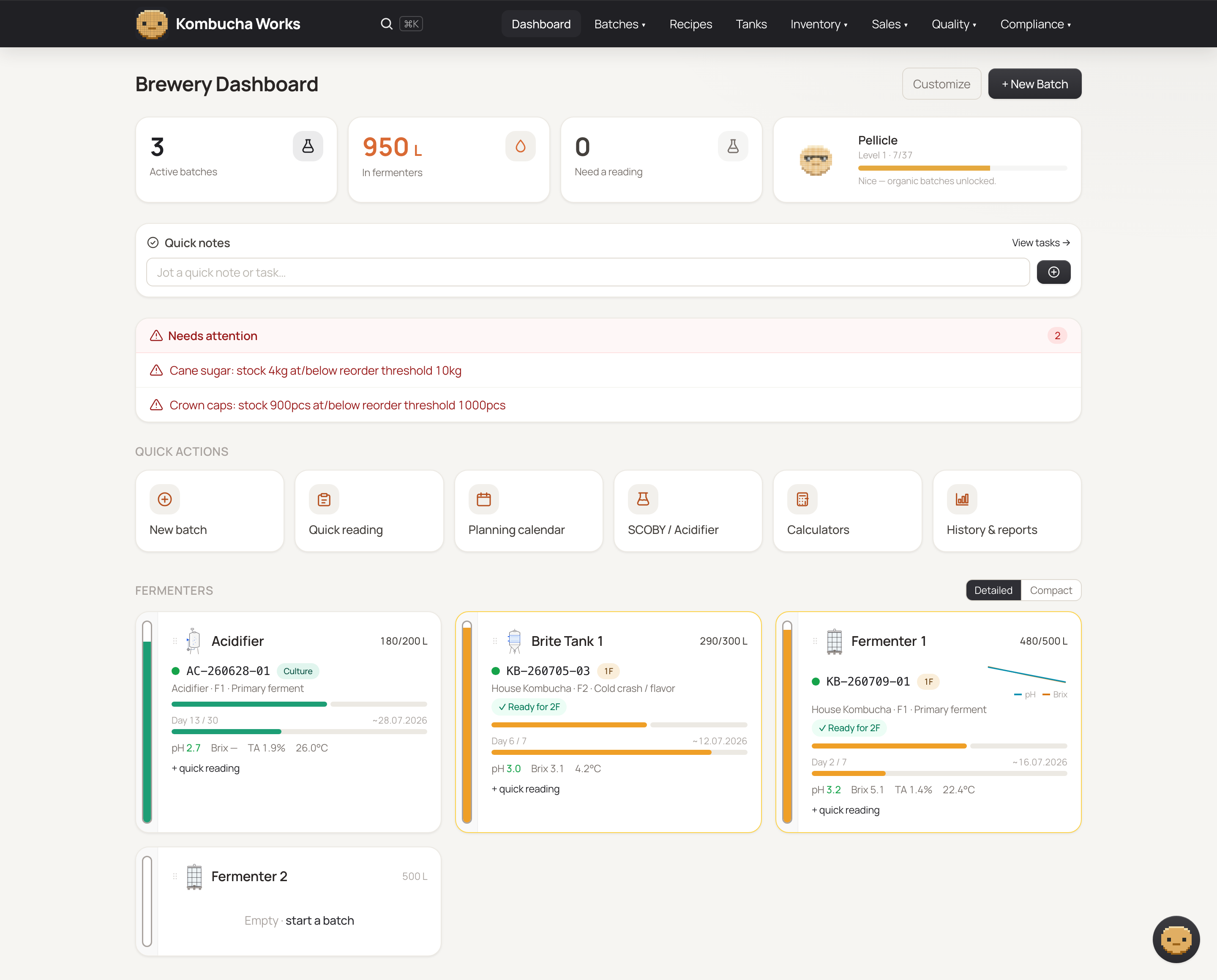Viewport: 1217px width, 980px height.
Task: Click the warning icon beside Crown caps alert
Action: tap(156, 405)
